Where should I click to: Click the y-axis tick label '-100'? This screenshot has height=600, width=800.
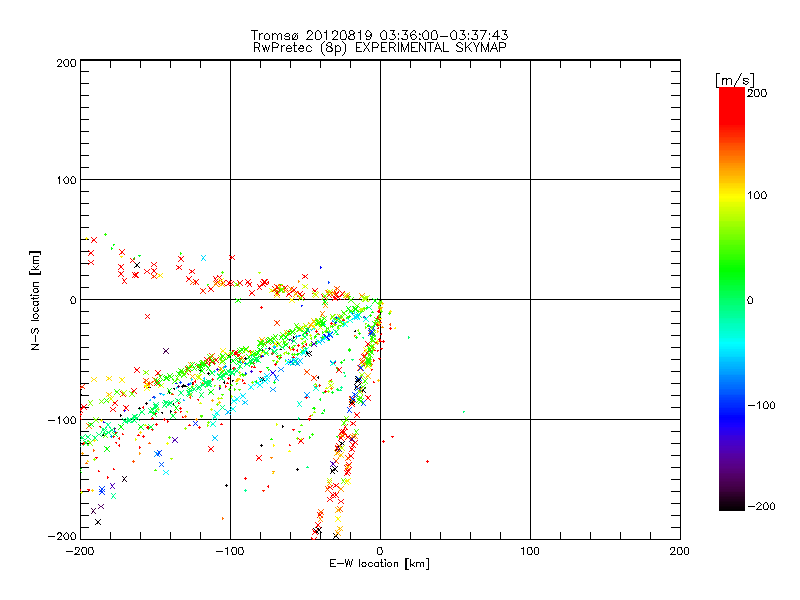[62, 420]
